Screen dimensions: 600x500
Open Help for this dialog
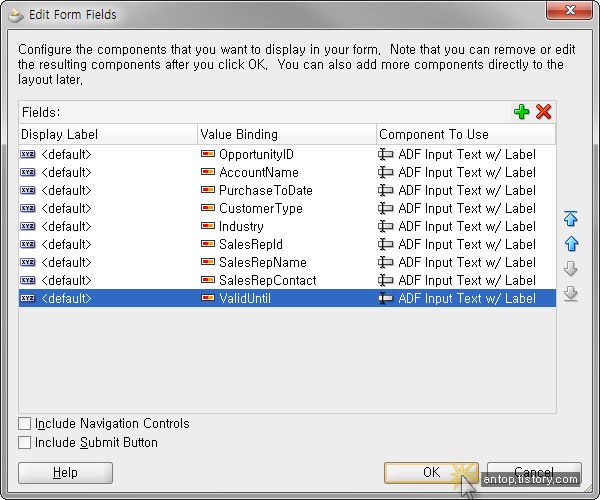[65, 473]
